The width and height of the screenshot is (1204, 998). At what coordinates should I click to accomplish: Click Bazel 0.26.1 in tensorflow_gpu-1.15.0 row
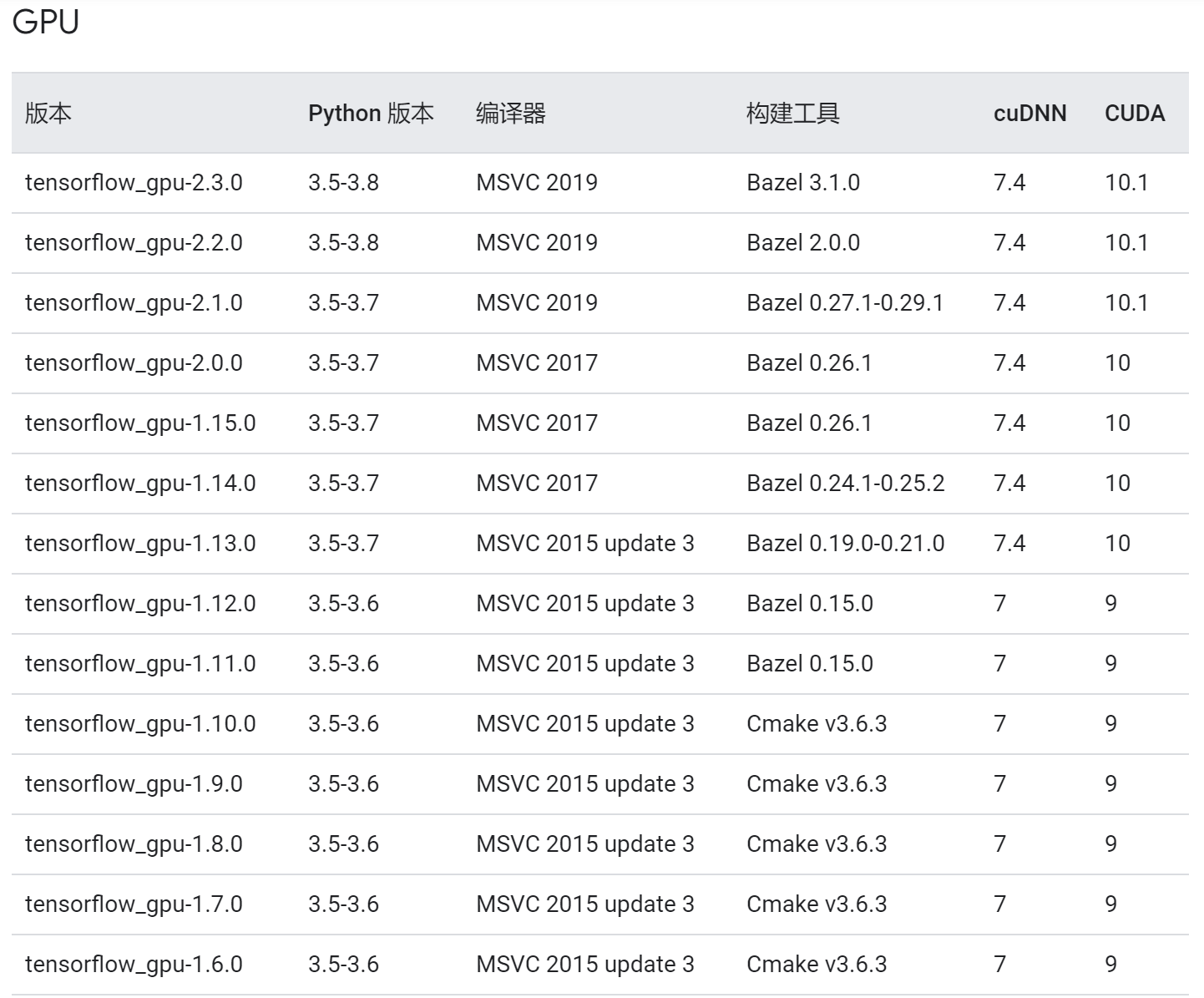tap(809, 423)
